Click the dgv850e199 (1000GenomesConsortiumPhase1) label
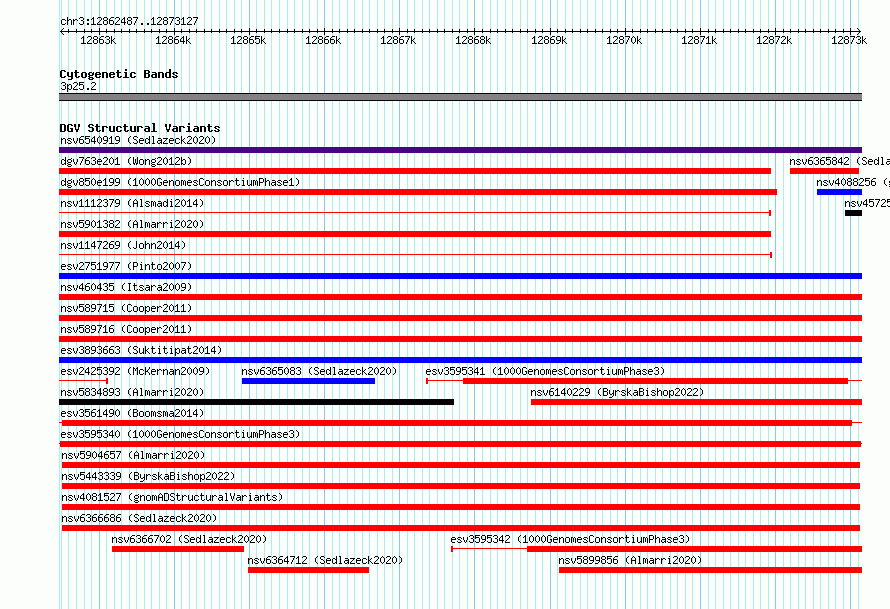 tap(180, 182)
